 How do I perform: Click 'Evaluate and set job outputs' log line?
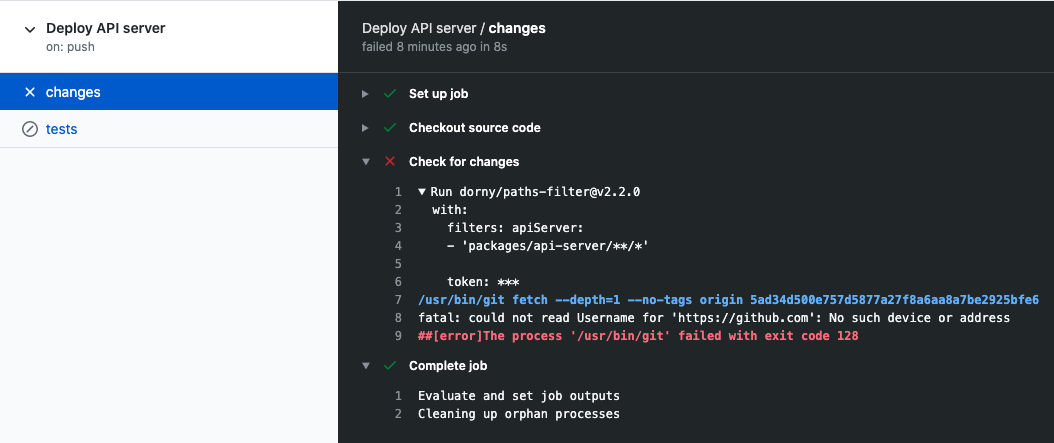click(519, 395)
